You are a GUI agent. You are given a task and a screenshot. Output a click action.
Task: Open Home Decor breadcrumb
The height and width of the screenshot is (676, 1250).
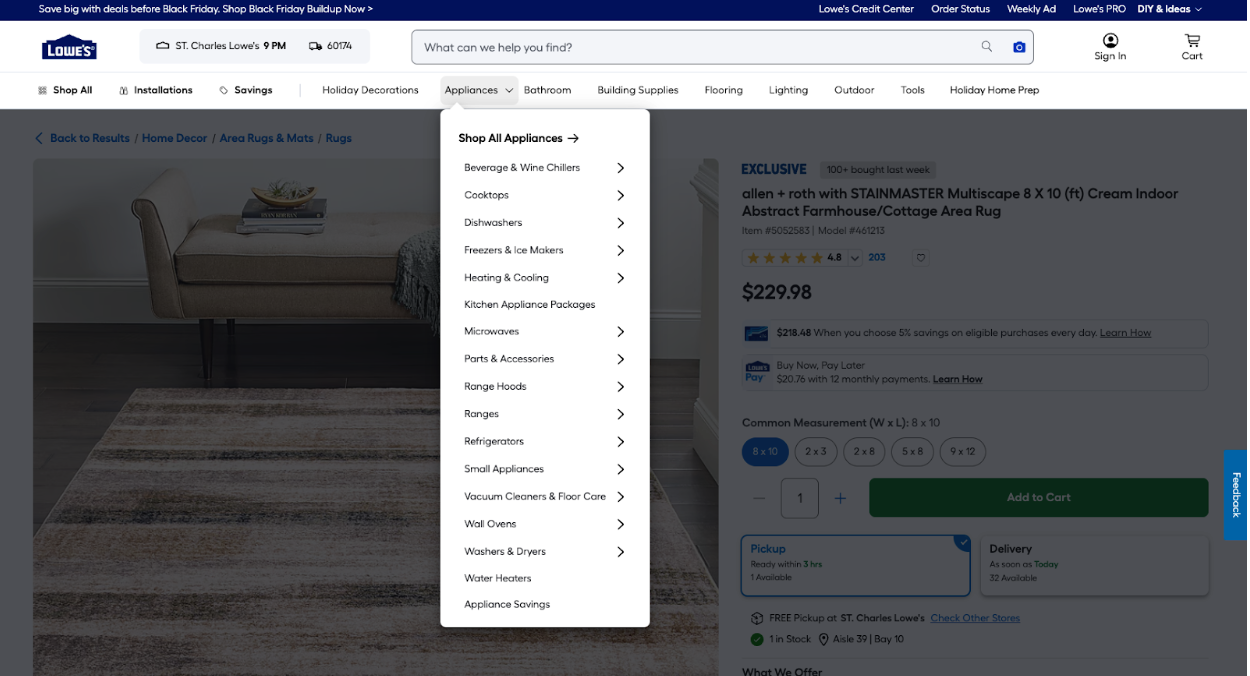[x=174, y=138]
